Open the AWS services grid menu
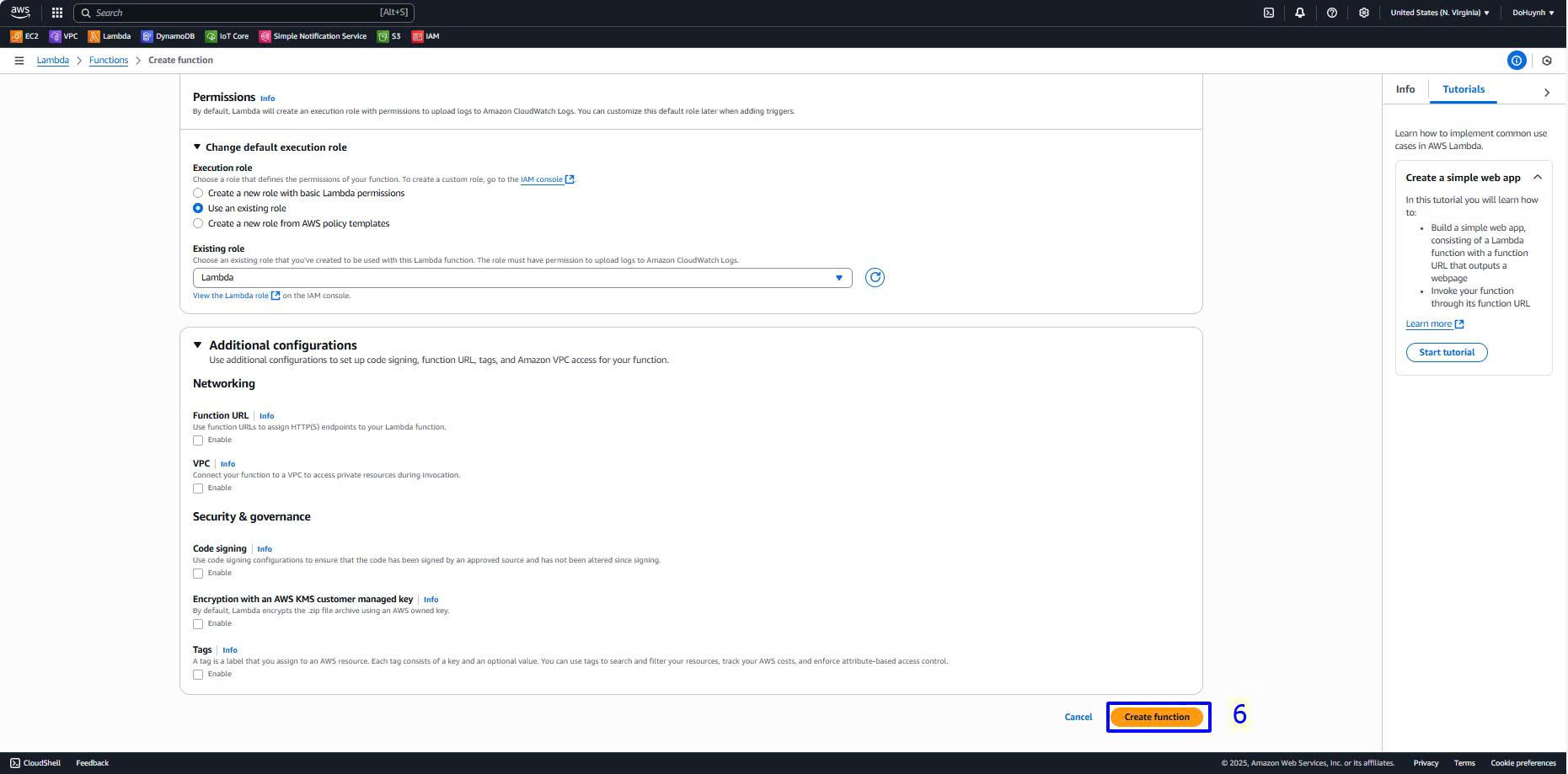1568x774 pixels. point(57,13)
